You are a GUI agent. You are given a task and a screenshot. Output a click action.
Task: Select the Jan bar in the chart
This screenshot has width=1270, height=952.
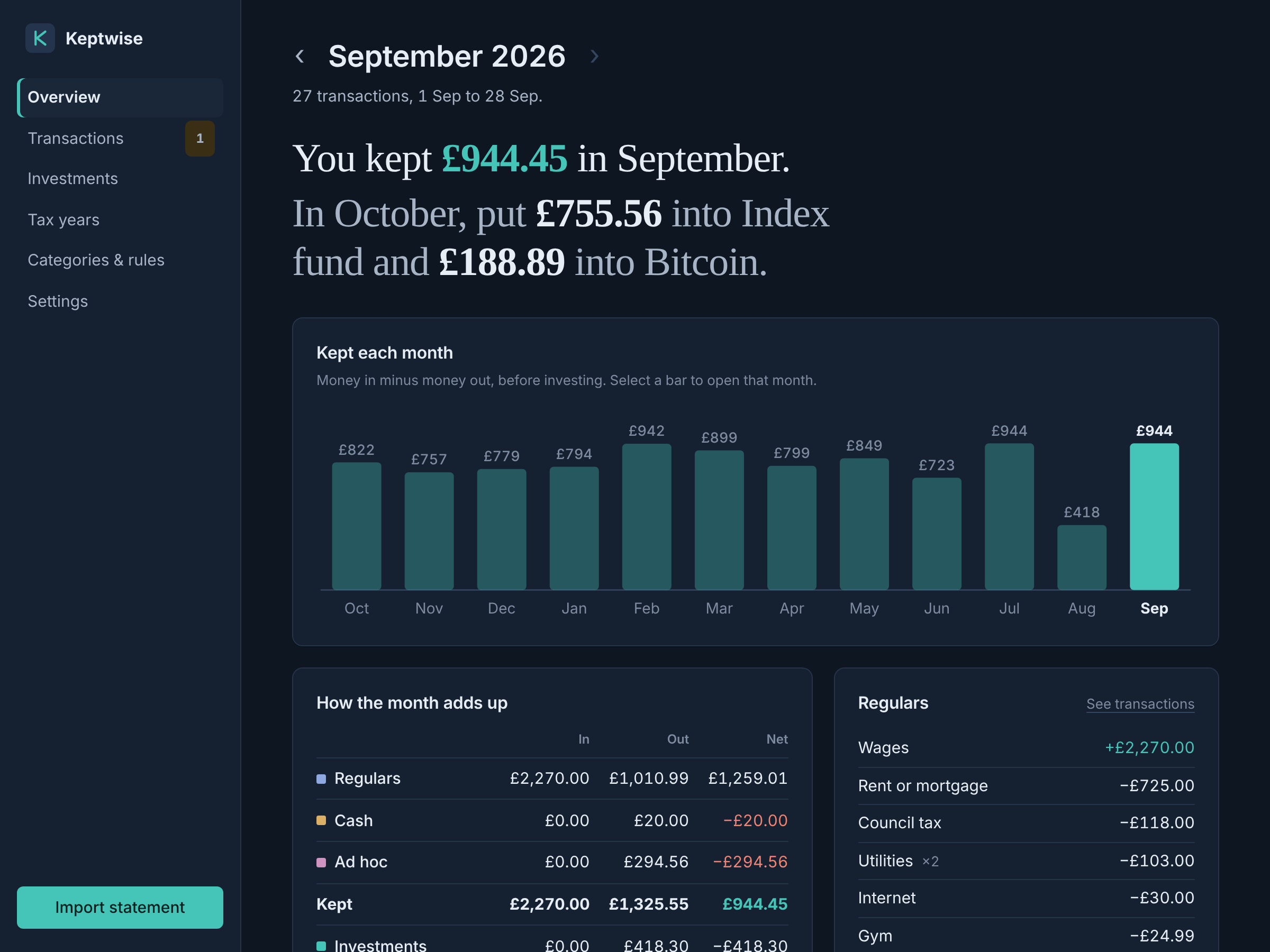click(574, 528)
